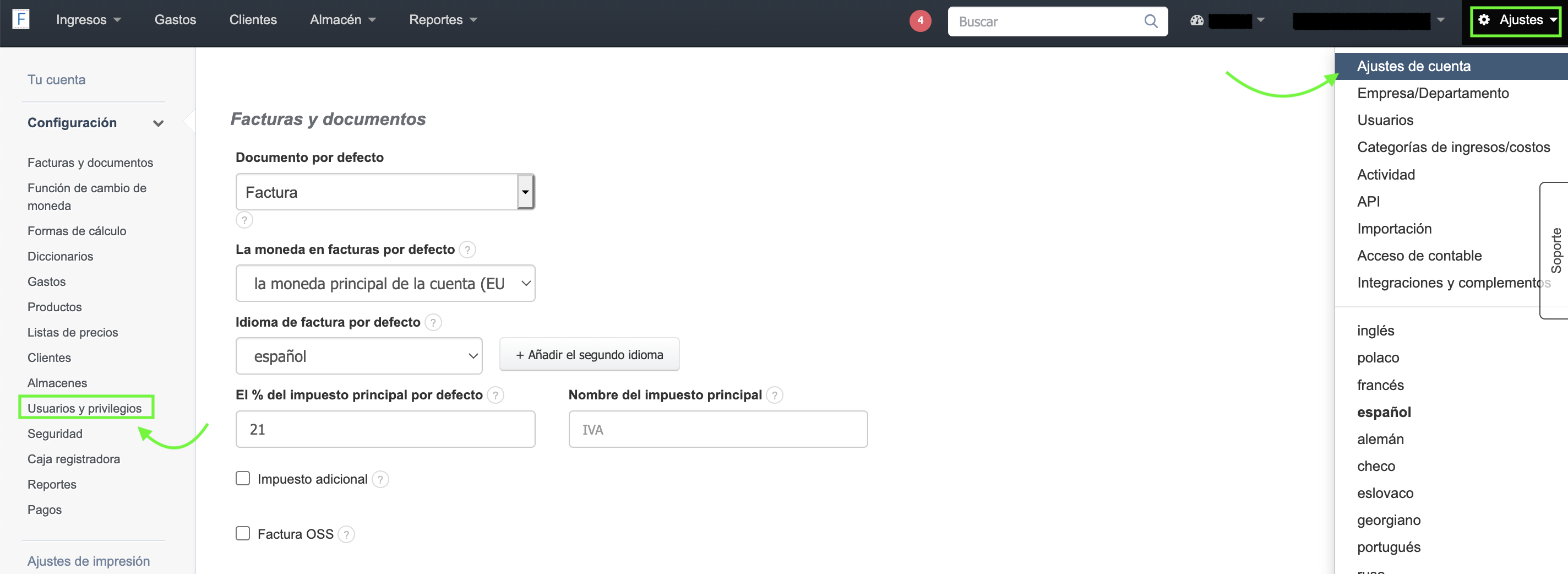Open the Soporte side tab

(x=1555, y=250)
